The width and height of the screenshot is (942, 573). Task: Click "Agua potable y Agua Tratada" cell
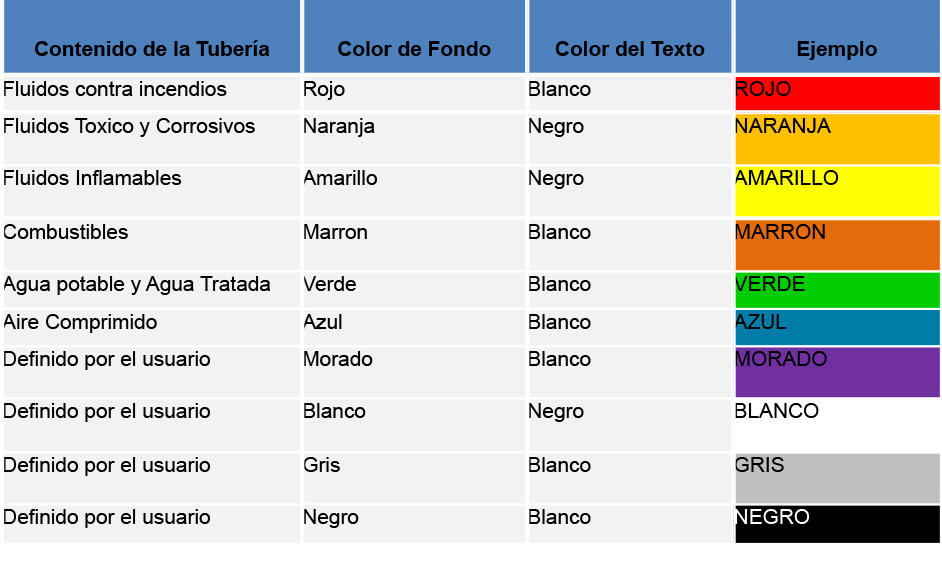[137, 285]
